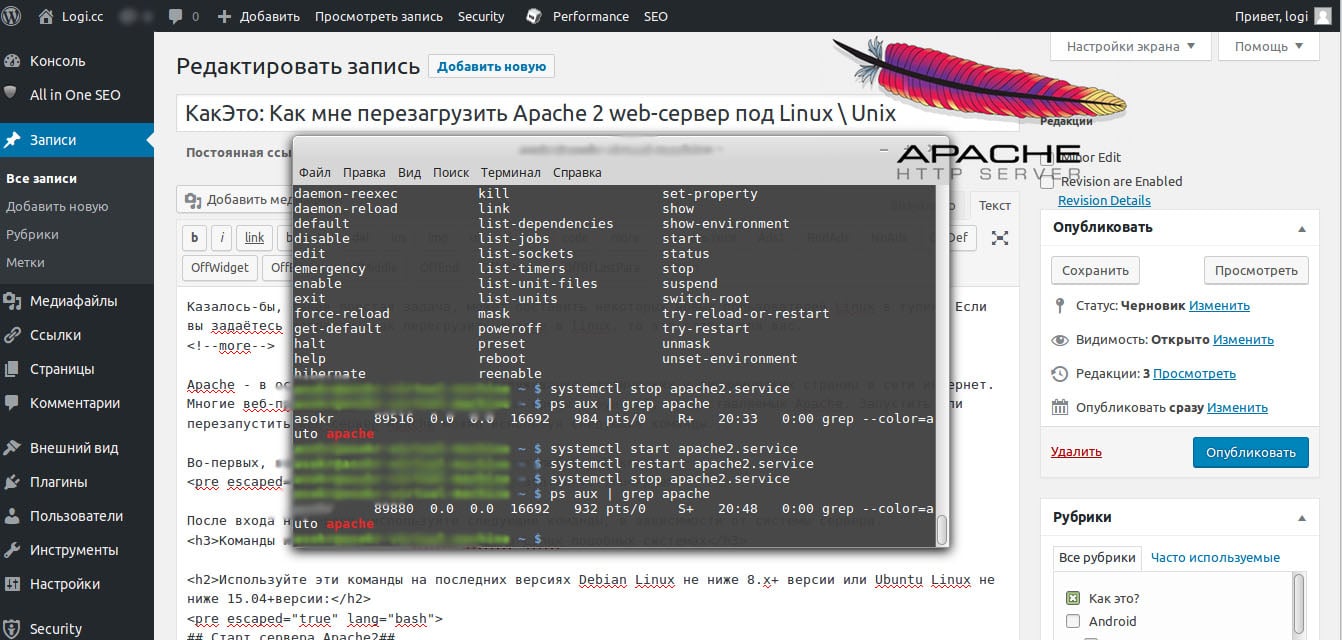Open Добавить новую in sidebar submenu
The height and width of the screenshot is (640, 1342).
pos(57,206)
